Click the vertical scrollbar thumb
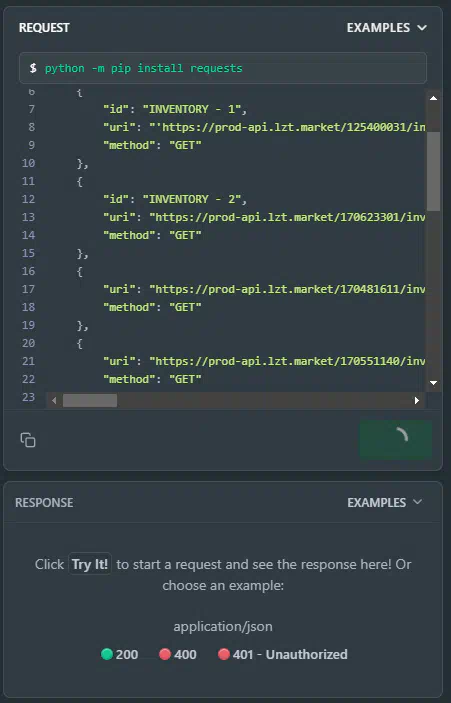The width and height of the screenshot is (451, 703). (434, 171)
